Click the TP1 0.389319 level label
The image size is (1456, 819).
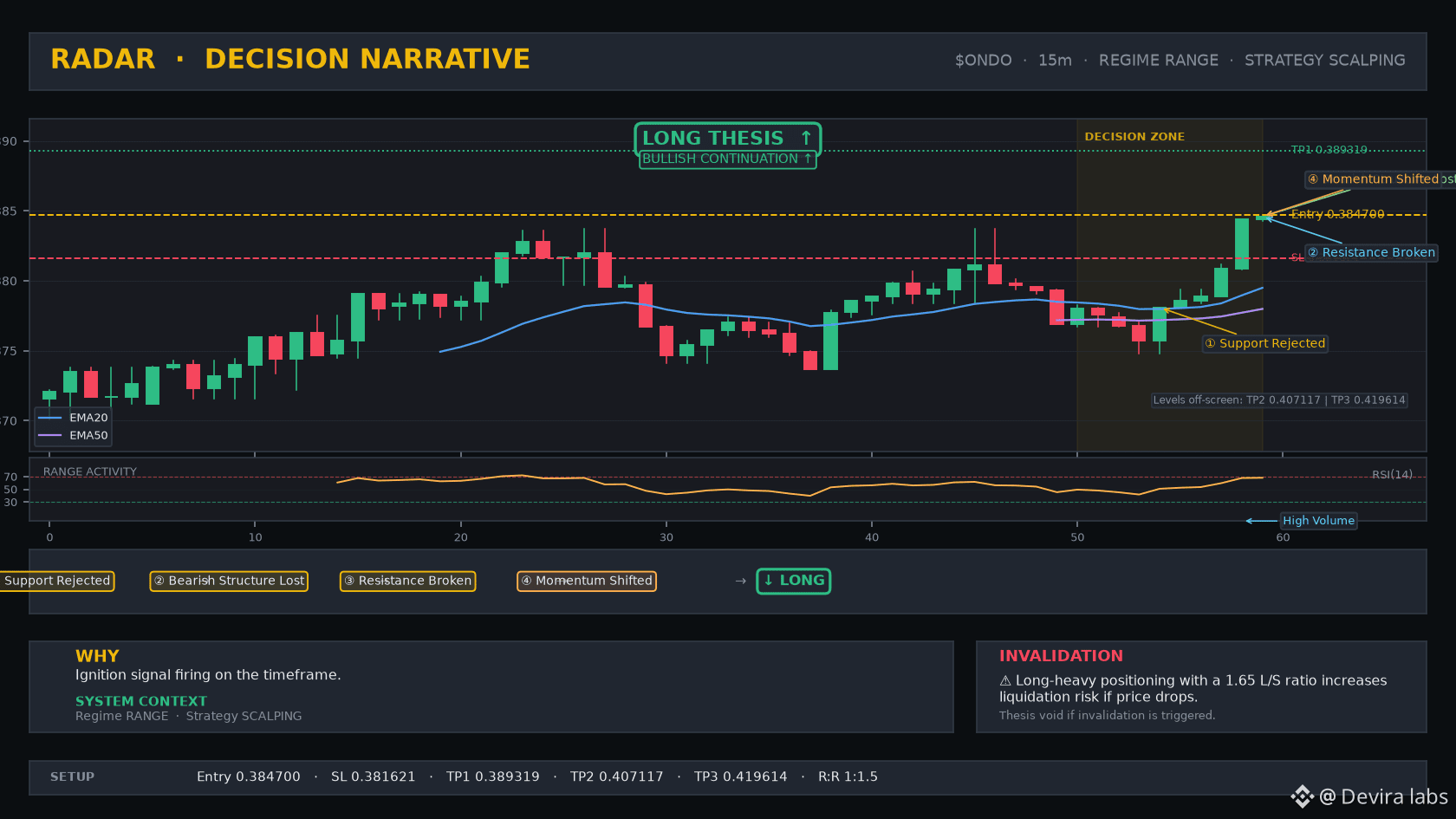[1329, 150]
